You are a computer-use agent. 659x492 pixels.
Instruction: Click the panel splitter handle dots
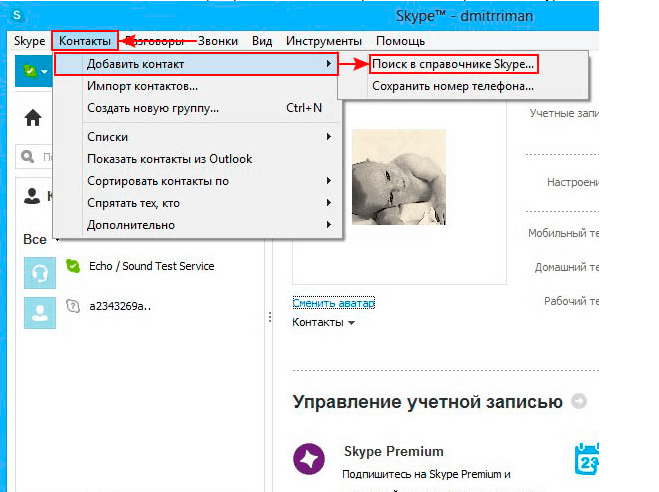(x=270, y=317)
